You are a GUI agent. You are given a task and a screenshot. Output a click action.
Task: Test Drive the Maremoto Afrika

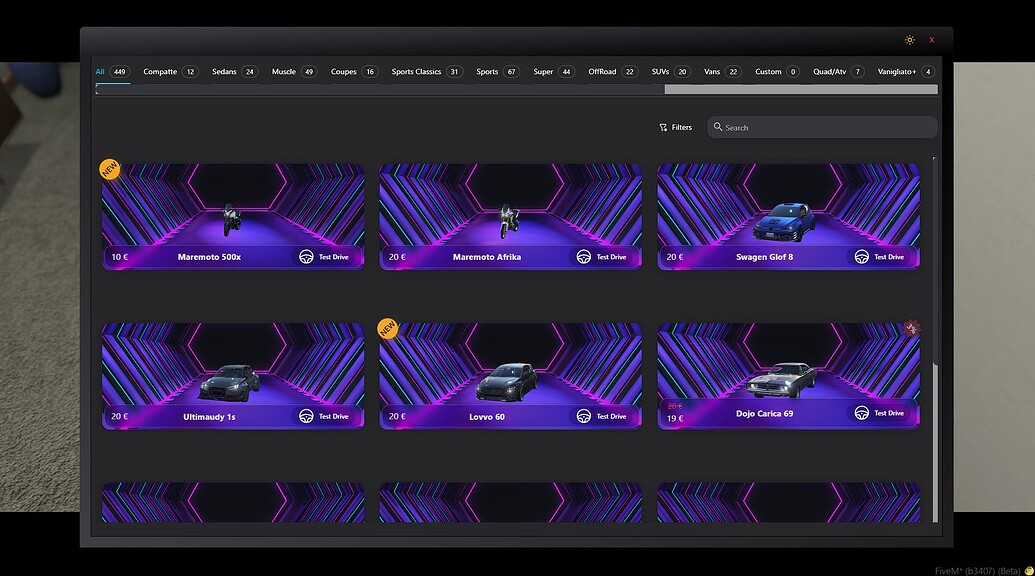tap(604, 257)
